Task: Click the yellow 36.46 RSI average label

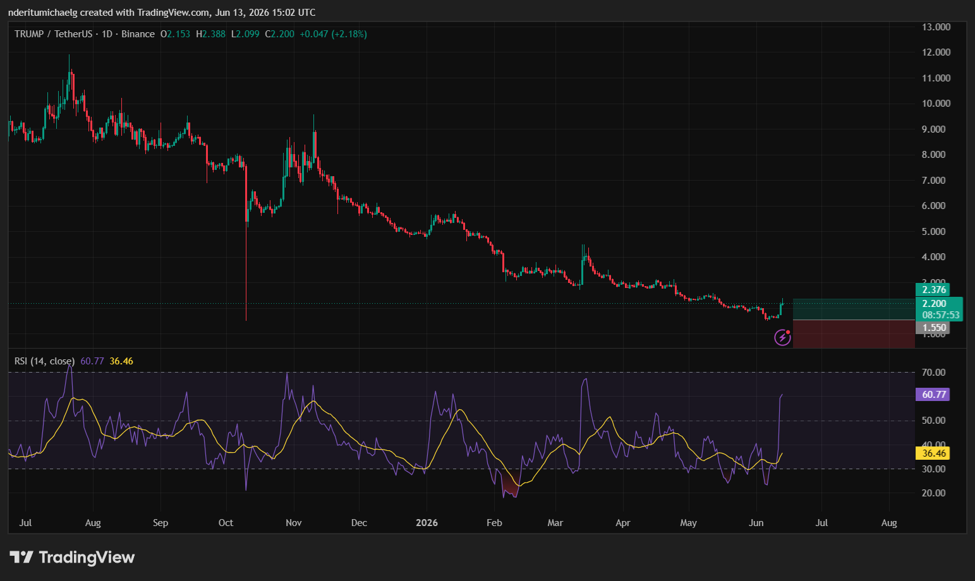Action: tap(933, 453)
